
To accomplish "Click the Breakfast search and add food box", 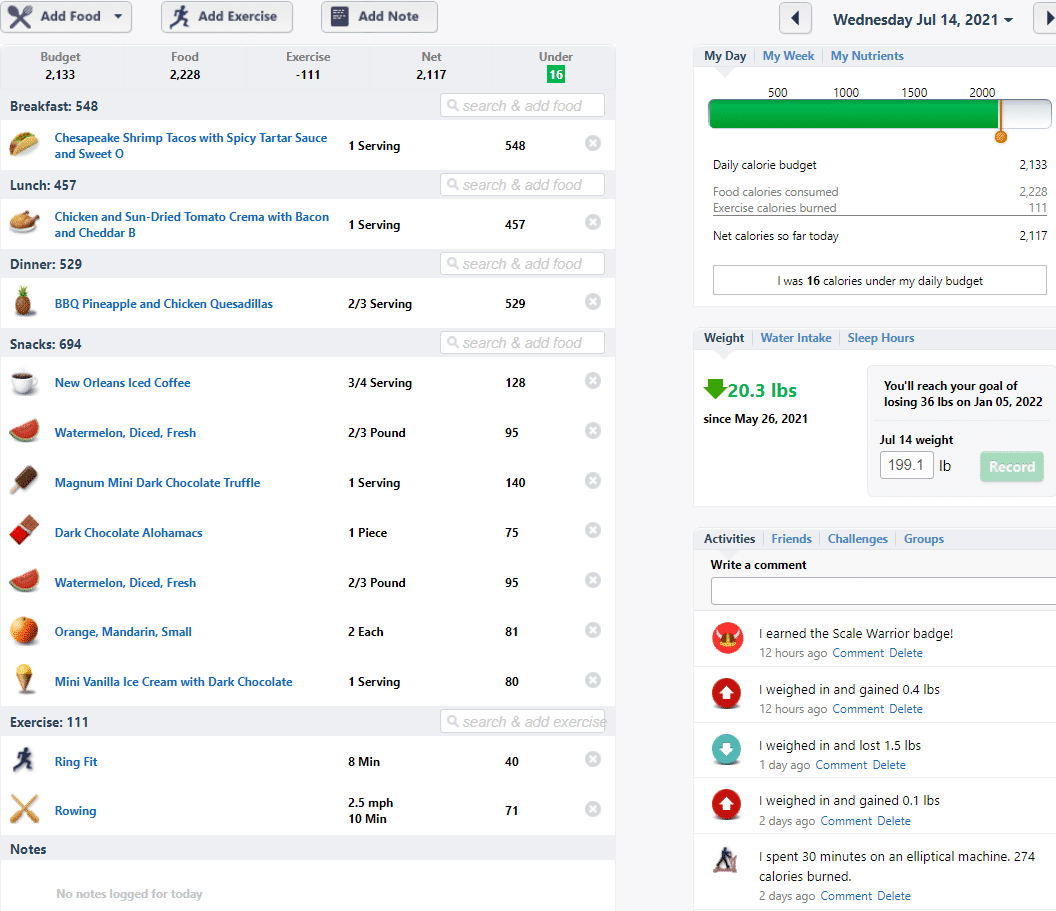I will 522,106.
